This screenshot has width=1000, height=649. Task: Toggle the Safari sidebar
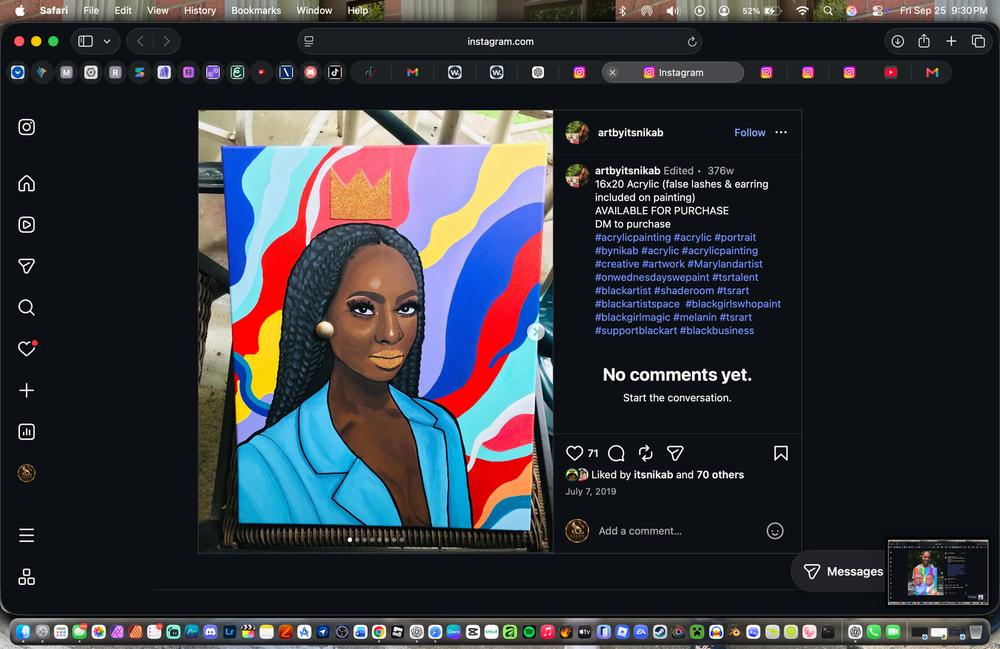(85, 41)
